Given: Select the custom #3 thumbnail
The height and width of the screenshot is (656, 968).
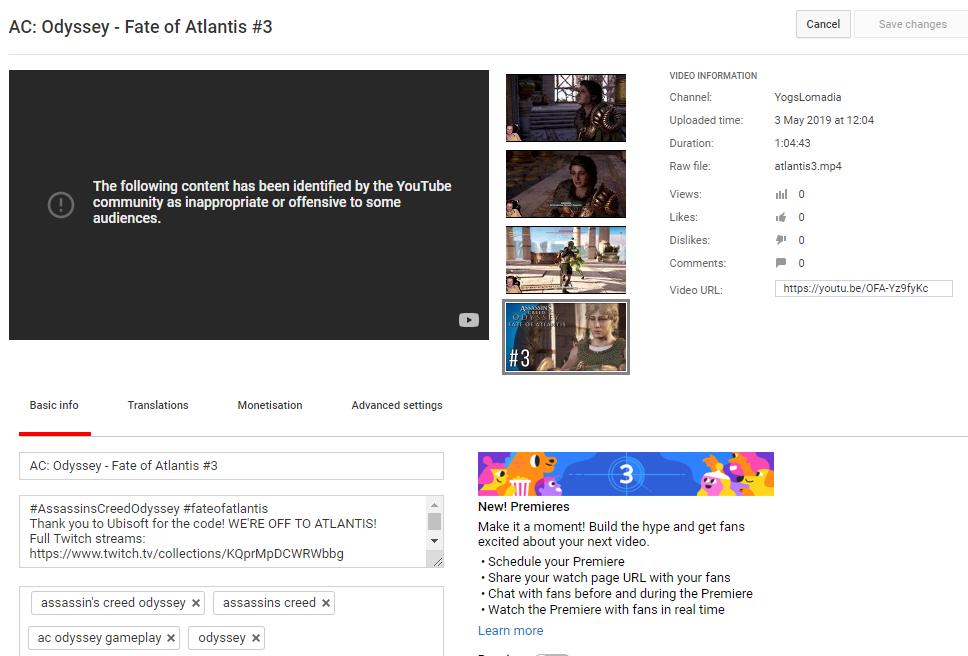Looking at the screenshot, I should [x=565, y=337].
